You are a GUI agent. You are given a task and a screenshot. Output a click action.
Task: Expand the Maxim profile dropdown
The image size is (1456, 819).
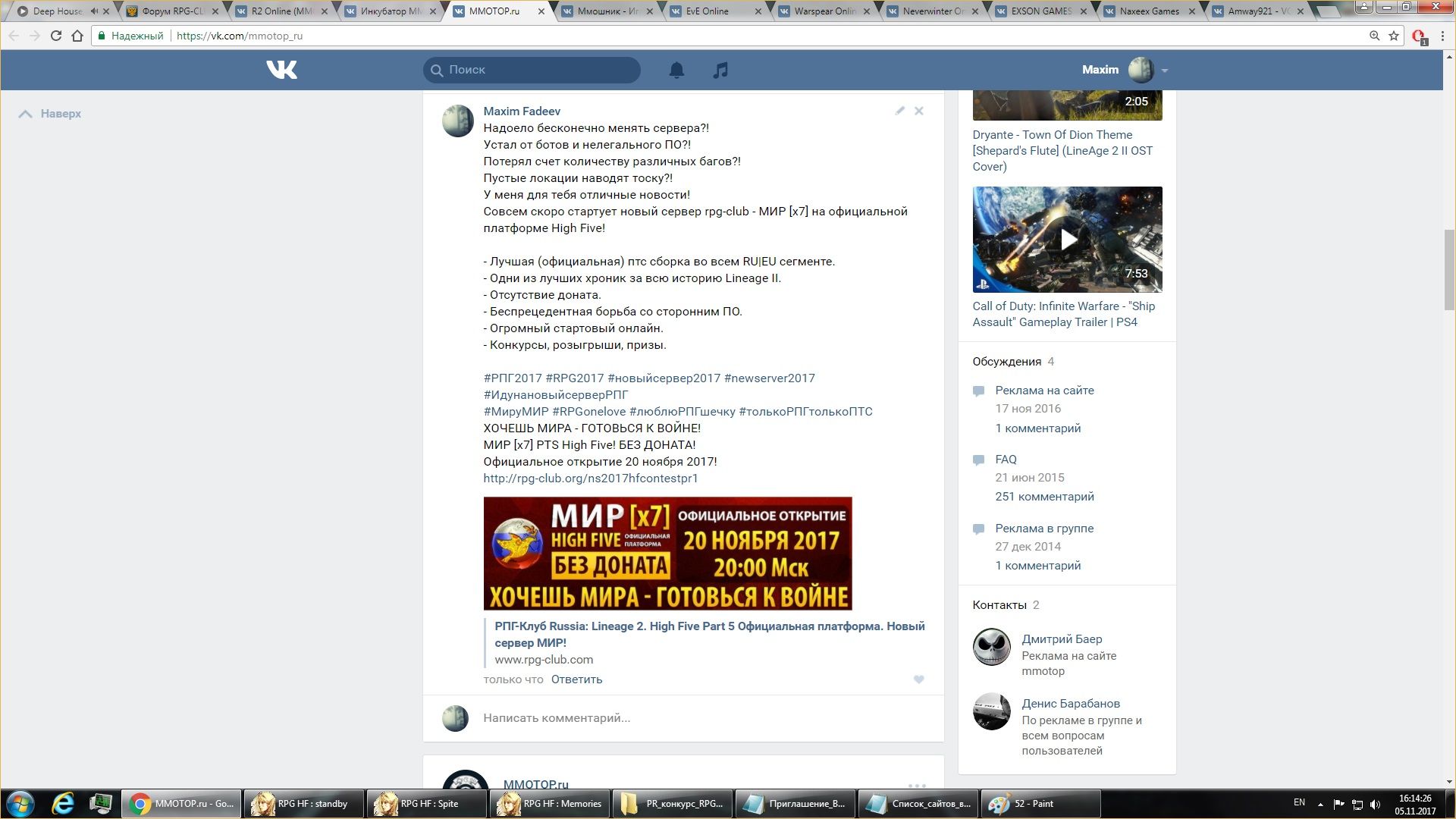pyautogui.click(x=1164, y=71)
